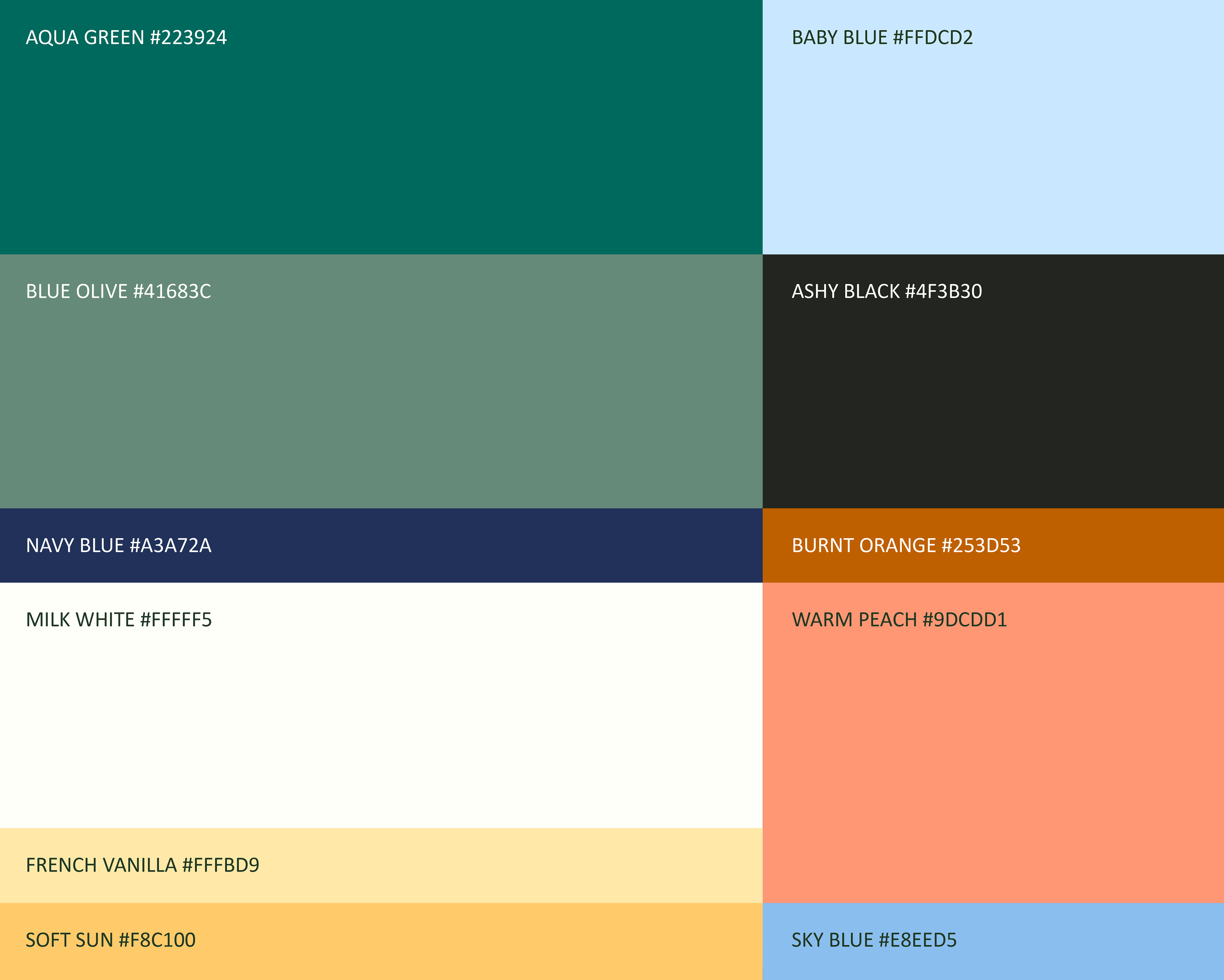
Task: Click the WARM PEACH #9DCDD1 label
Action: coord(899,619)
